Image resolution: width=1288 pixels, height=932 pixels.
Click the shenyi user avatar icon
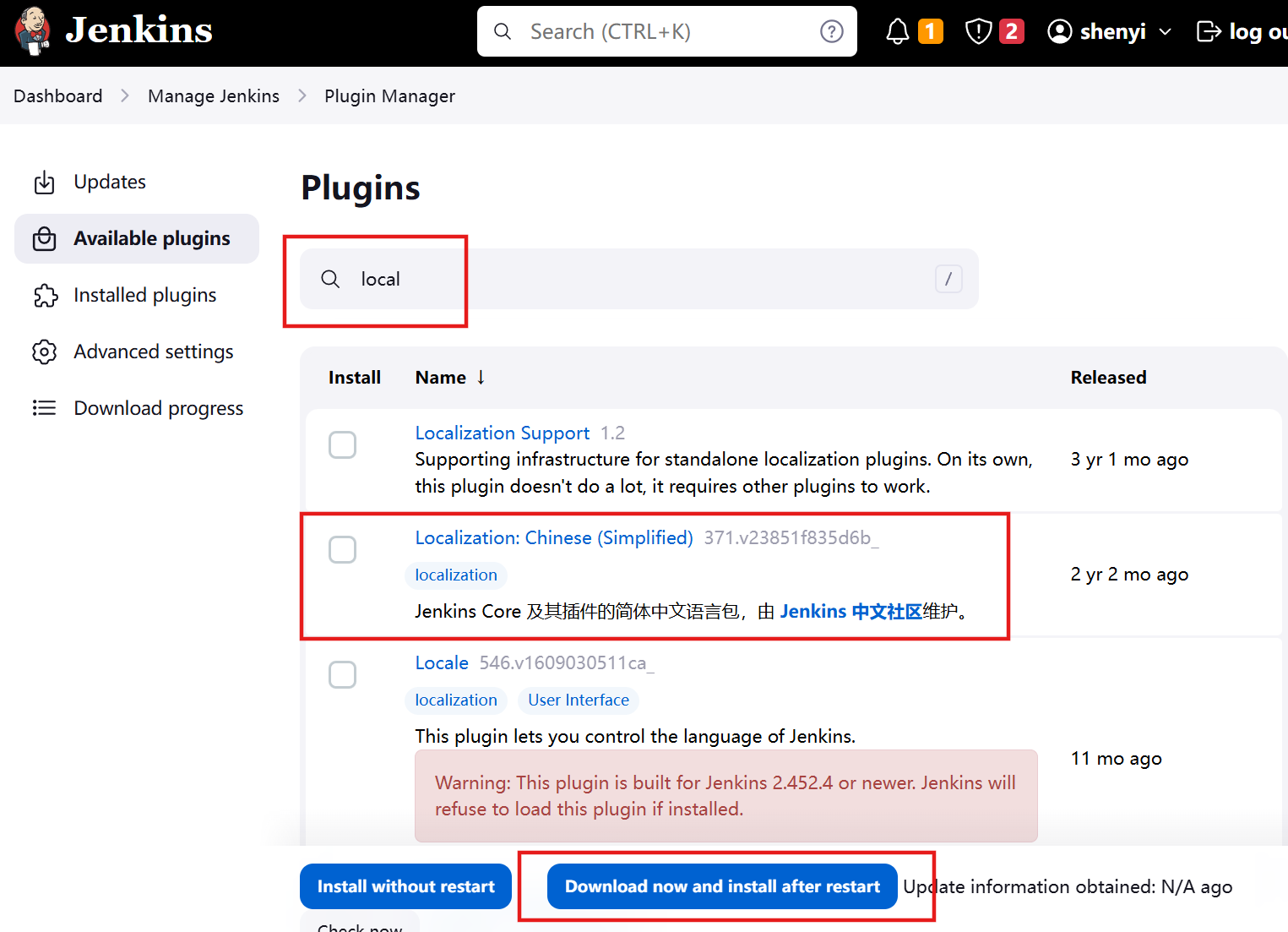[x=1059, y=31]
